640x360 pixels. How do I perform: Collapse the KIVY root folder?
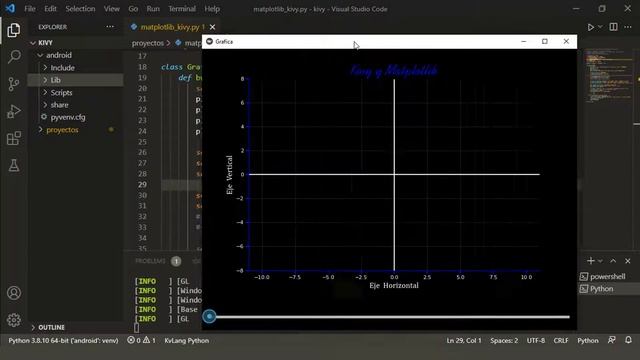[33, 42]
